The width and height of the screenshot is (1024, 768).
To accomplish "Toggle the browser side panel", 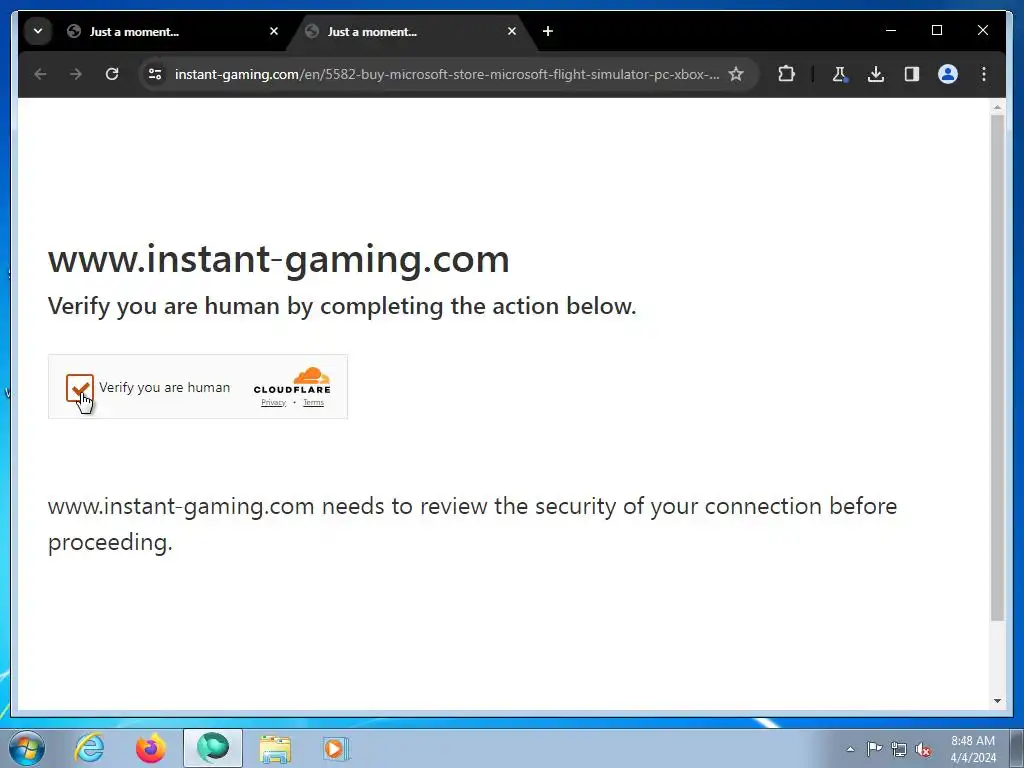I will click(912, 74).
